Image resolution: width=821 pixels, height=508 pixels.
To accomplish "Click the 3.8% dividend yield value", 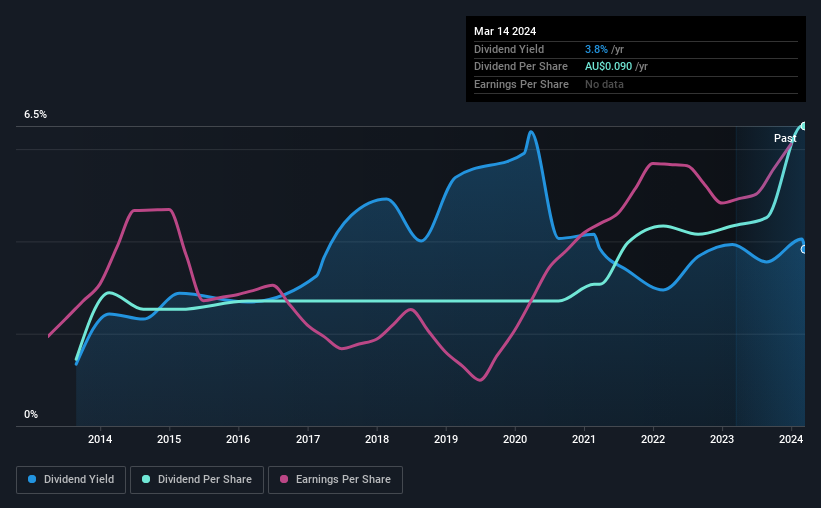I will pyautogui.click(x=596, y=49).
